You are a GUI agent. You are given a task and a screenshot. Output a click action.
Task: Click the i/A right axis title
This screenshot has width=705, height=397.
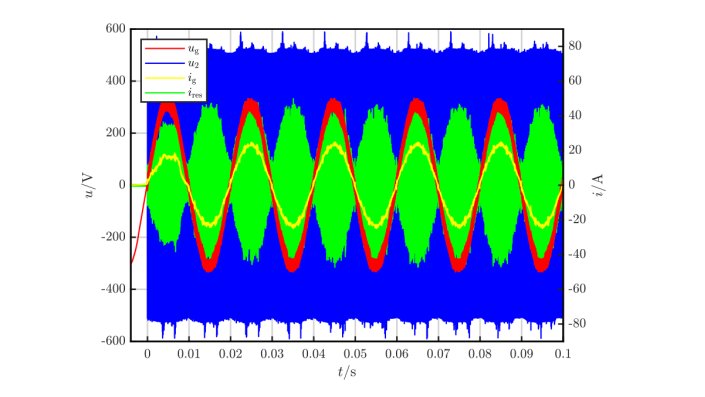pyautogui.click(x=598, y=185)
